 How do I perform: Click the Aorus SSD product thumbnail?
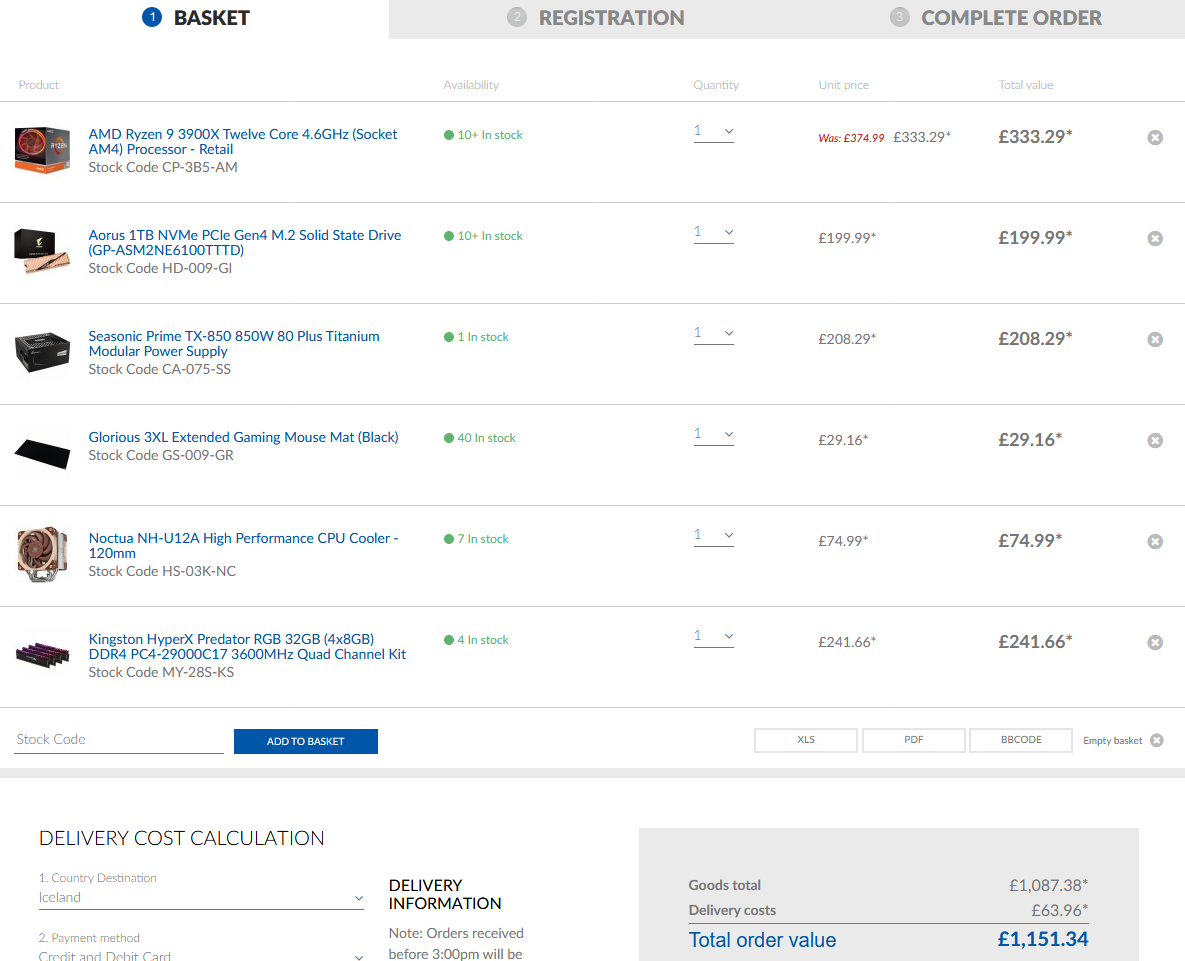[42, 251]
